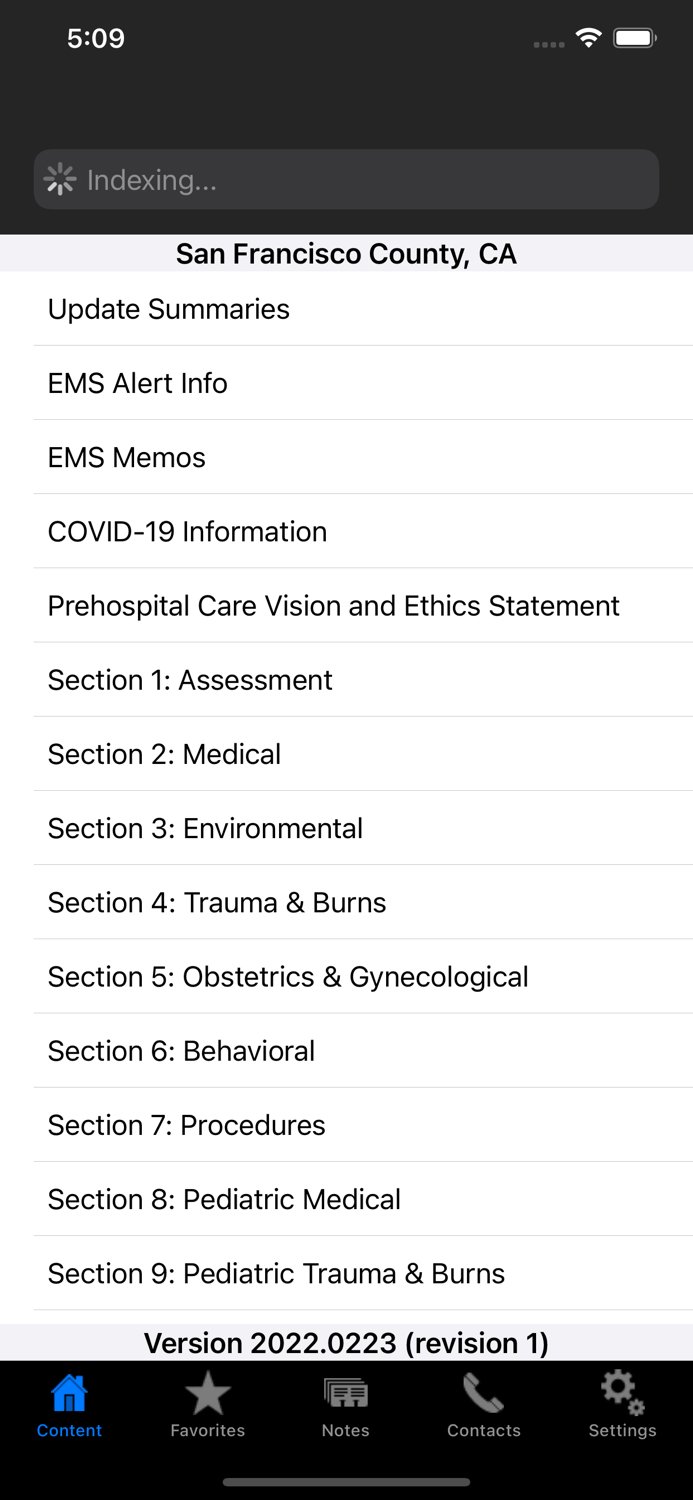Open Section 4: Trauma & Burns
The width and height of the screenshot is (693, 1500).
click(216, 902)
